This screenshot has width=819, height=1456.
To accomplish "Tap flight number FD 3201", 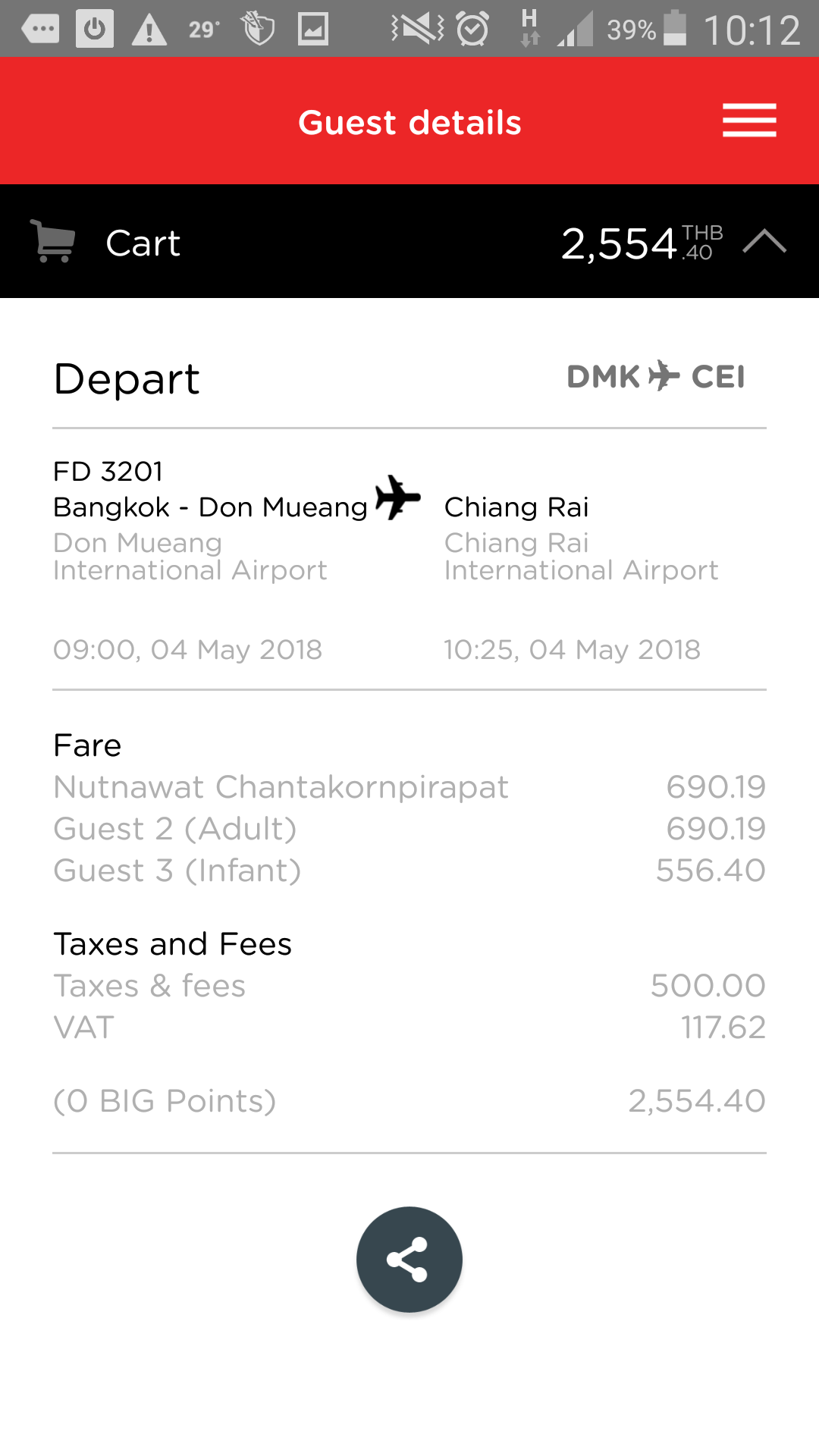I will click(108, 472).
